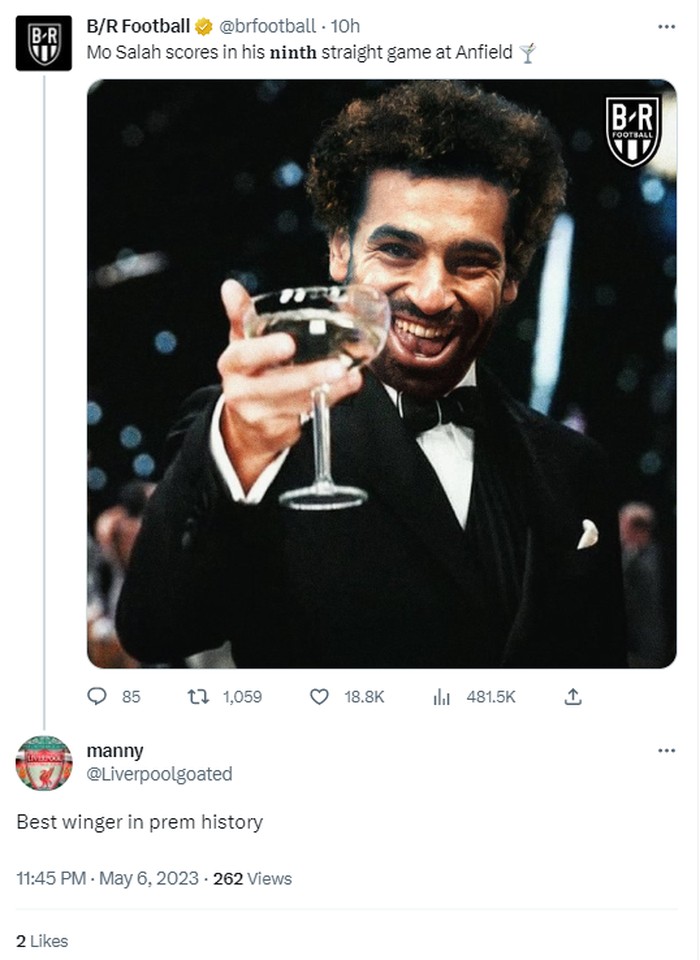Open the B/R Football display name
The height and width of the screenshot is (960, 700).
tap(138, 27)
